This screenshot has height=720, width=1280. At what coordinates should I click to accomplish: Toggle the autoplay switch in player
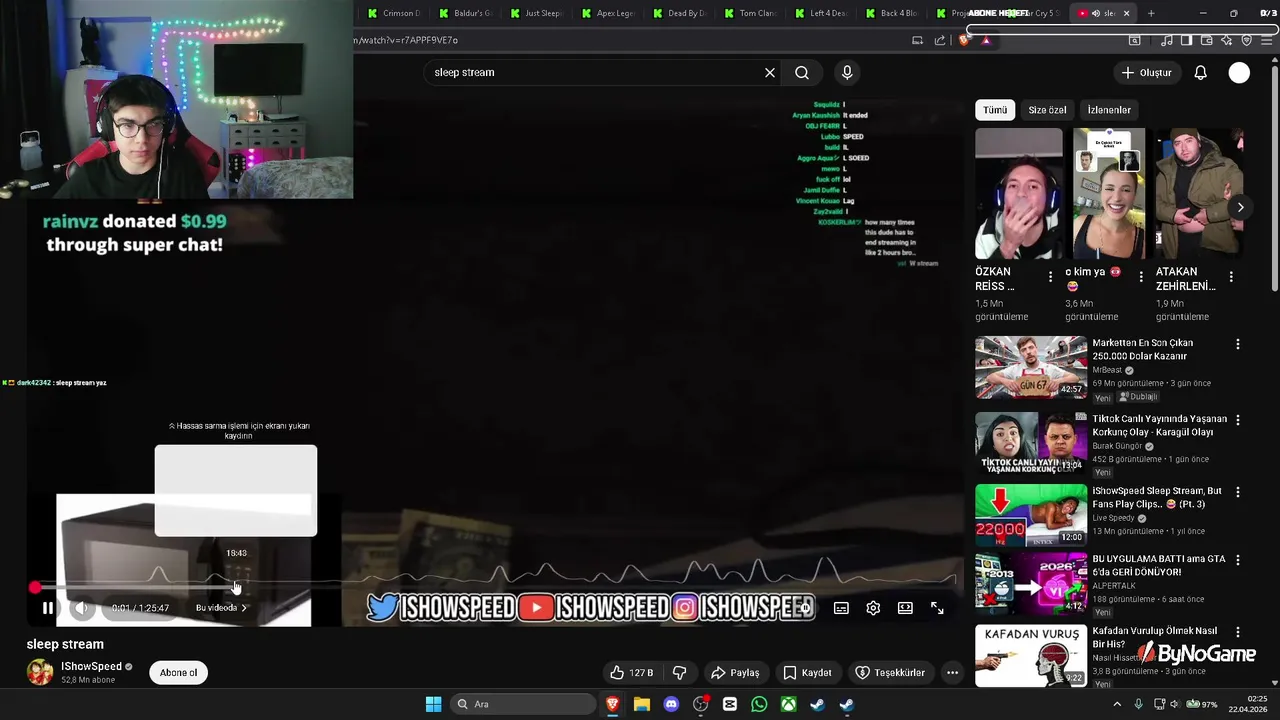click(805, 608)
